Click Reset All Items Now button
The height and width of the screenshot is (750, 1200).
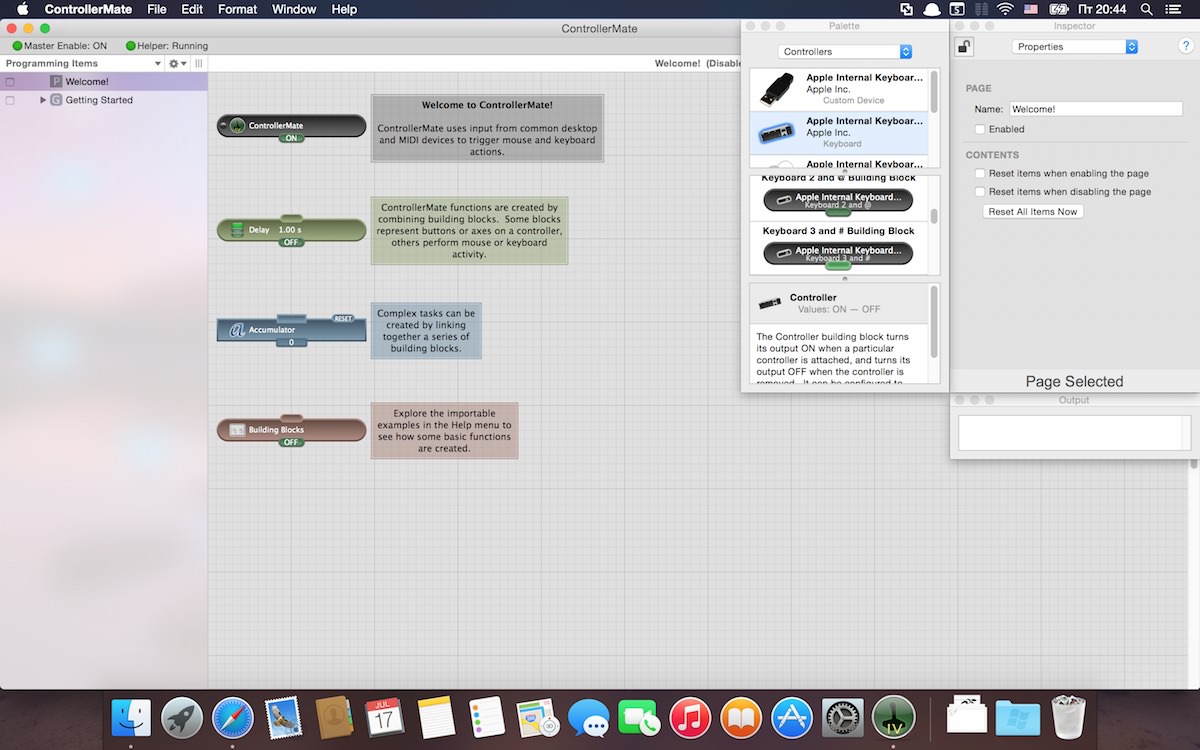click(1033, 212)
